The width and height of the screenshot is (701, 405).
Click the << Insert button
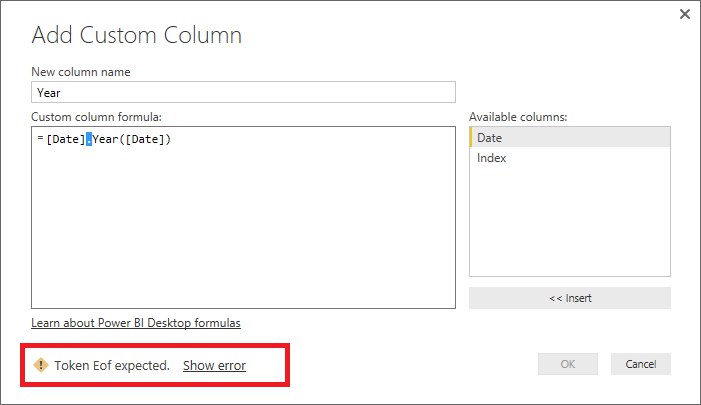(570, 298)
